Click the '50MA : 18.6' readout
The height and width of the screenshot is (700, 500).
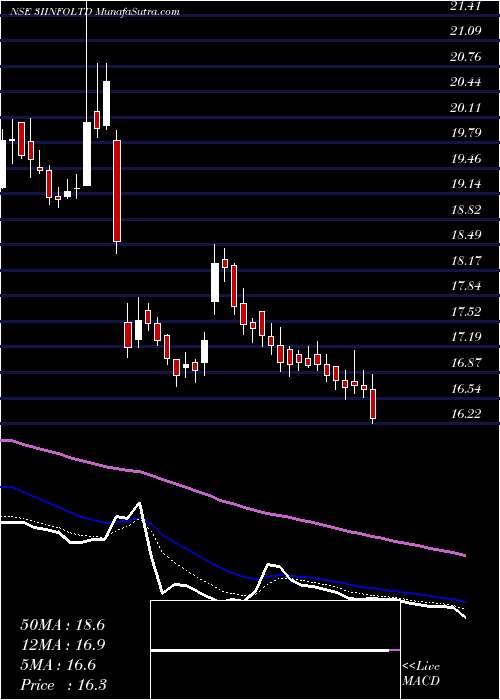pyautogui.click(x=62, y=625)
